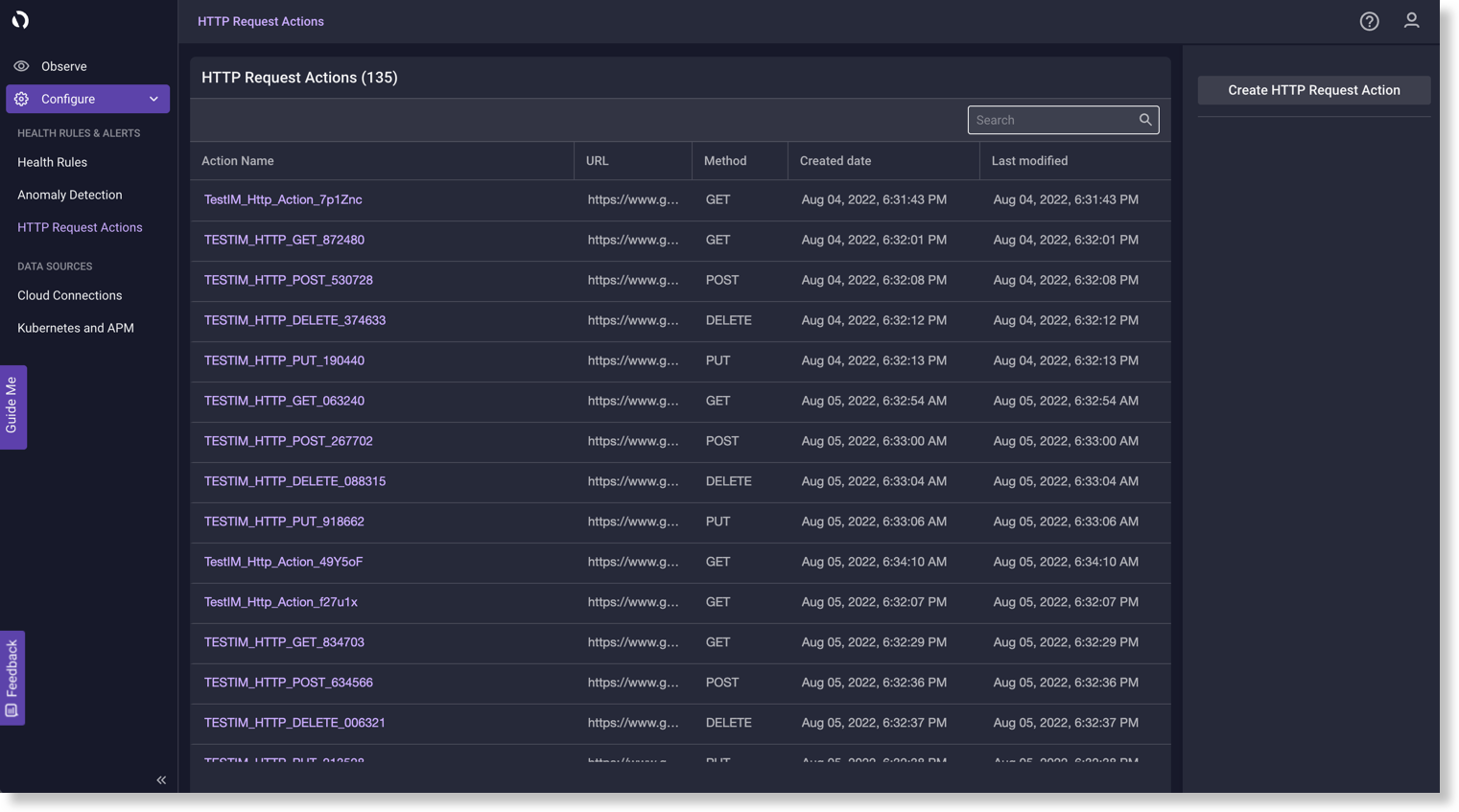The image size is (1459, 812).
Task: Open TESTIM_HTTP_PUT_918662 action
Action: click(284, 522)
